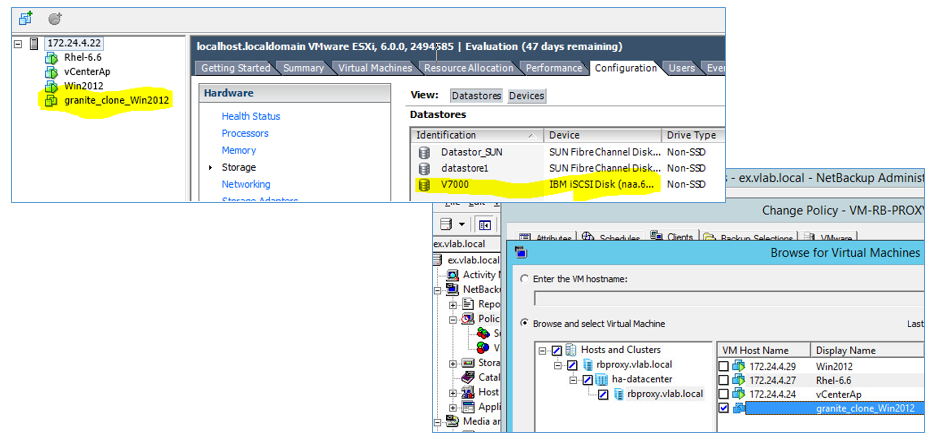Click the VM icon in the 172.24.4.29 row
Screen dimensions: 938x441
point(738,366)
